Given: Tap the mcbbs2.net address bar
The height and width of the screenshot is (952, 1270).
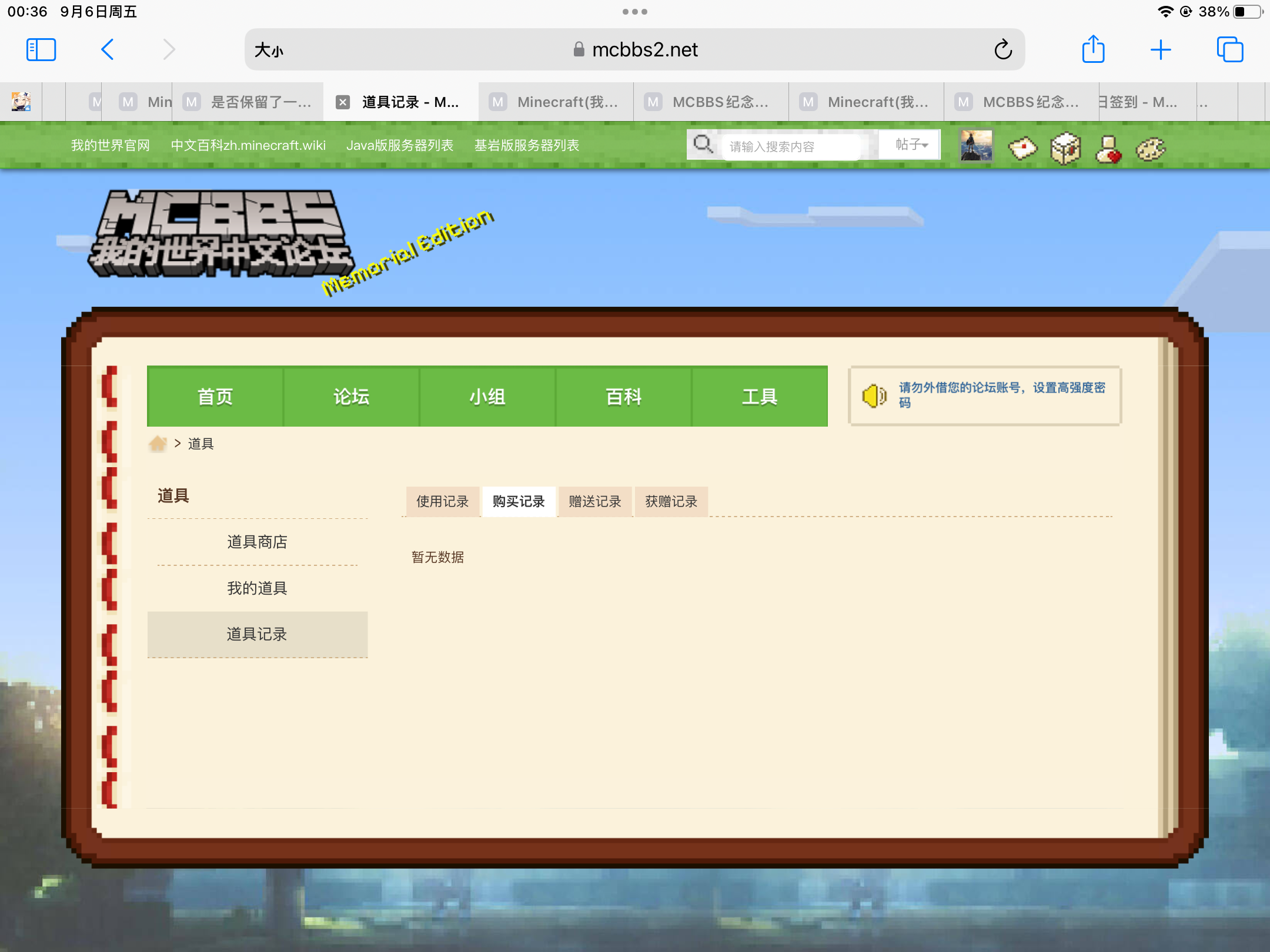Looking at the screenshot, I should (635, 50).
